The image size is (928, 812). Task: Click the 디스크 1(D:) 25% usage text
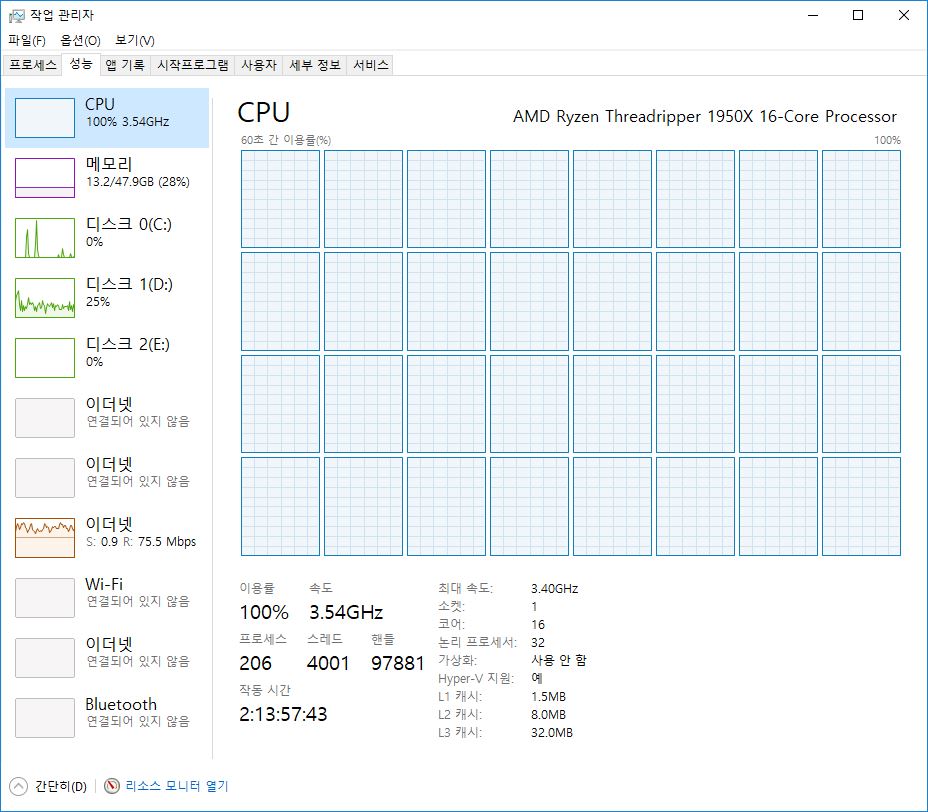(98, 302)
